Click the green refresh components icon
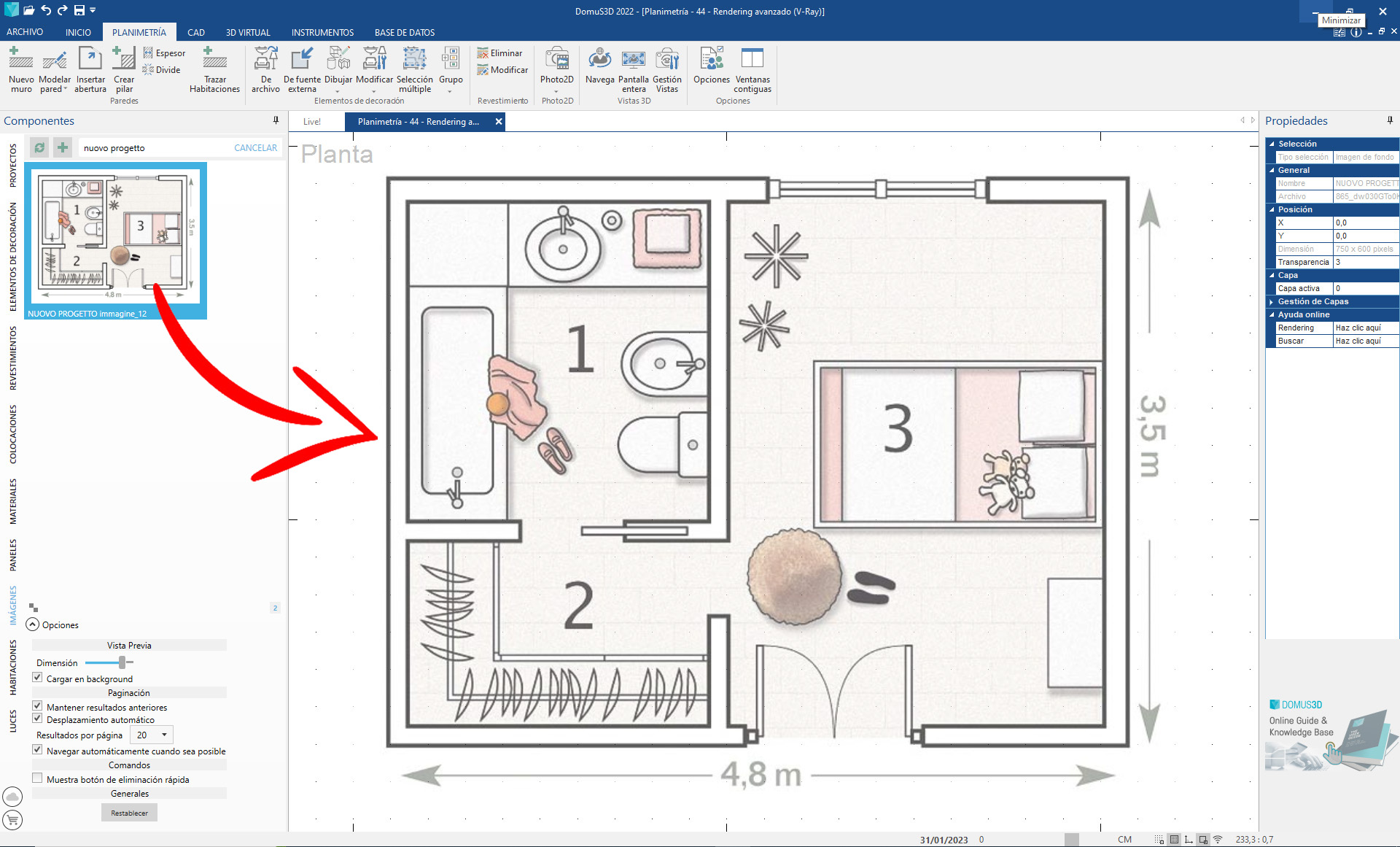This screenshot has width=1400, height=847. click(x=39, y=148)
